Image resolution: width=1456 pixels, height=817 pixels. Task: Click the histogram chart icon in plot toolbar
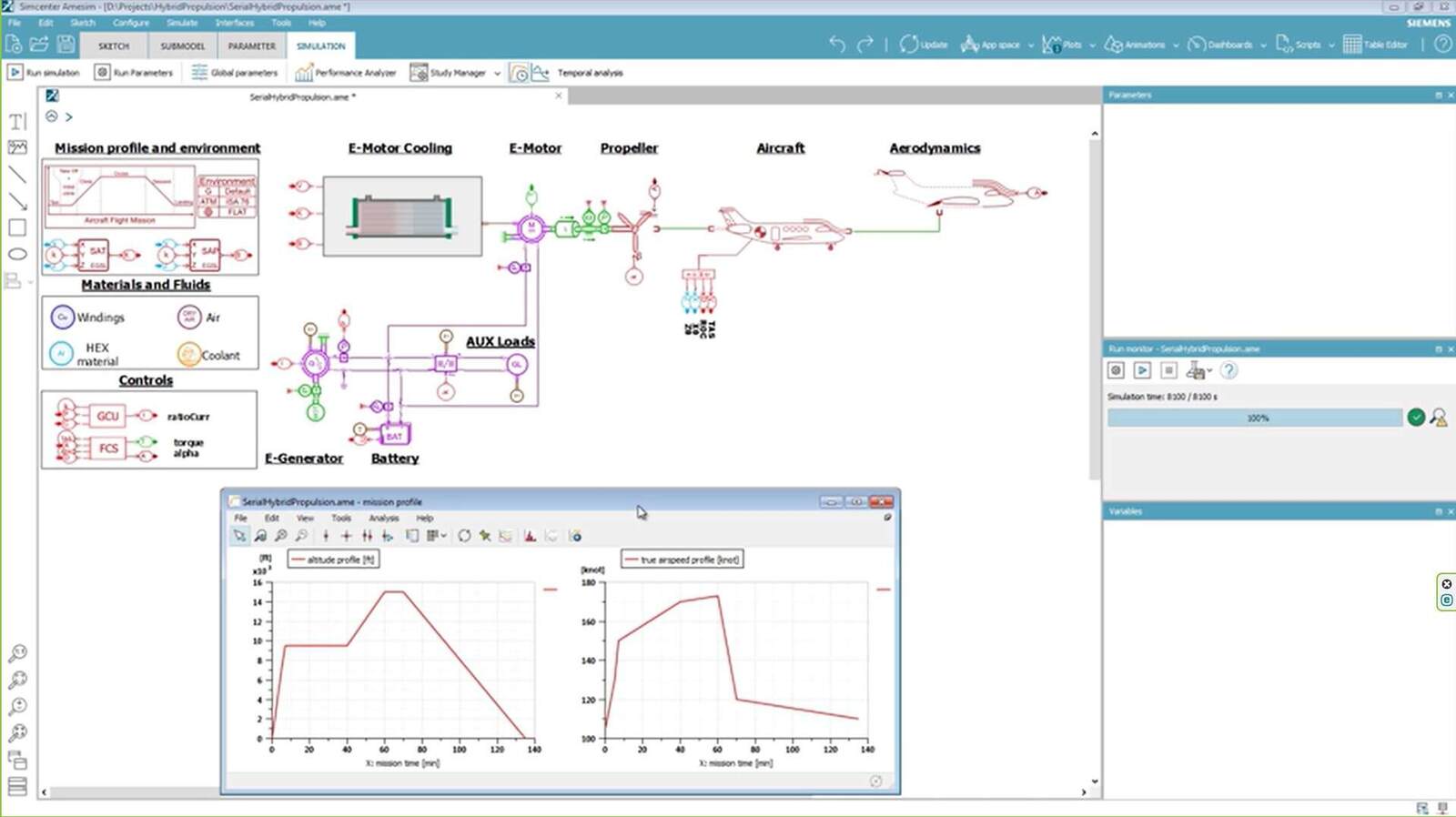click(530, 536)
